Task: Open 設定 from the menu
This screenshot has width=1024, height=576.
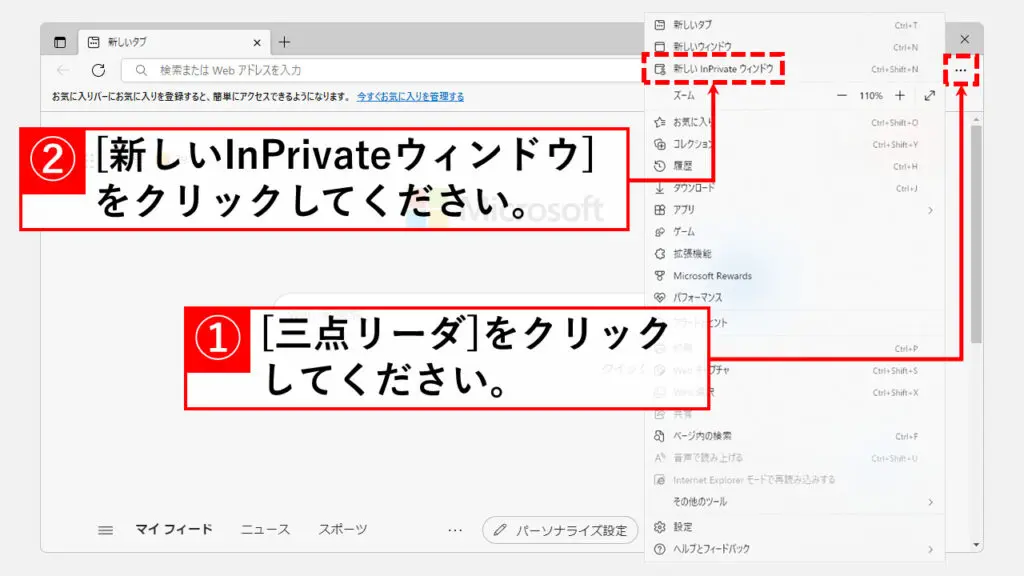Action: coord(683,527)
